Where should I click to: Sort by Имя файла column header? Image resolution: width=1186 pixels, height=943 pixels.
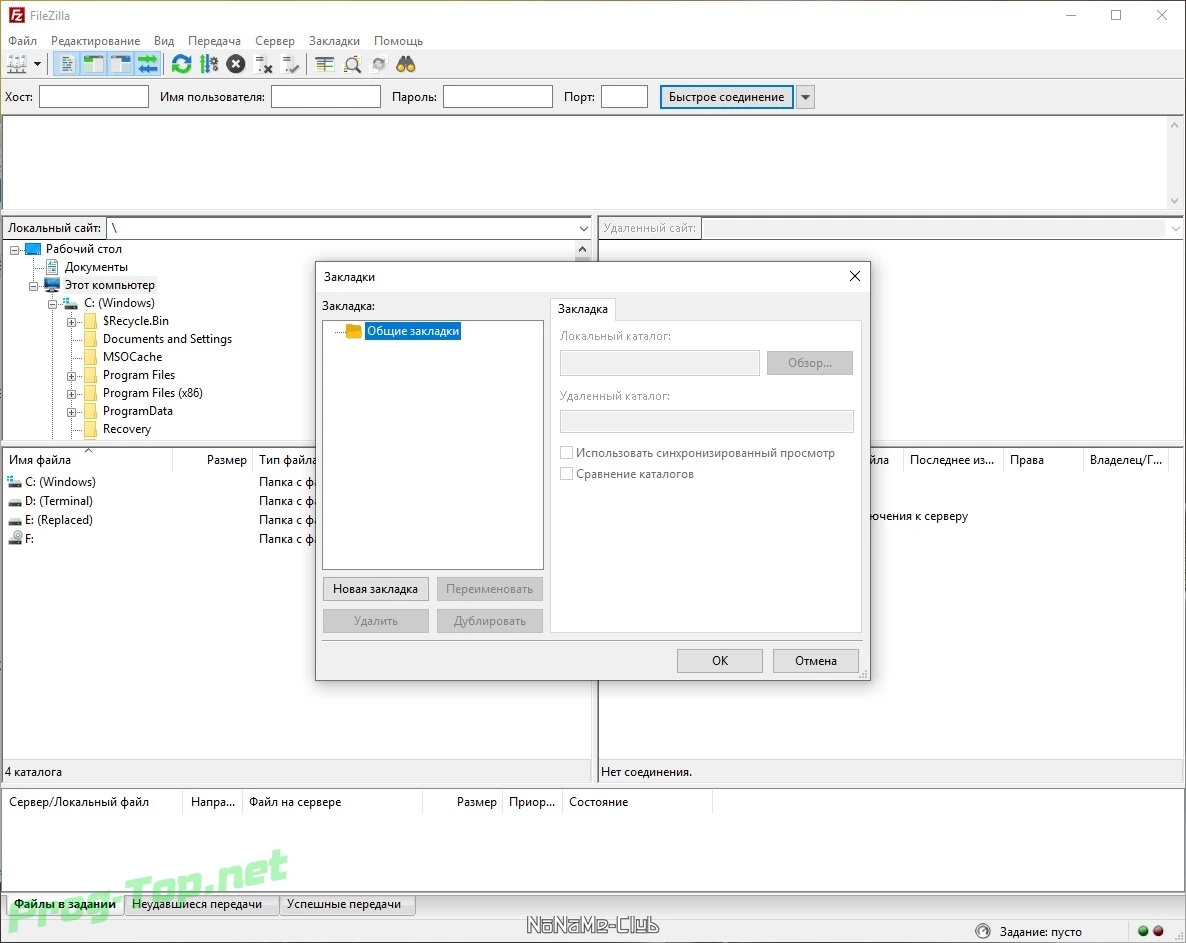pyautogui.click(x=88, y=460)
